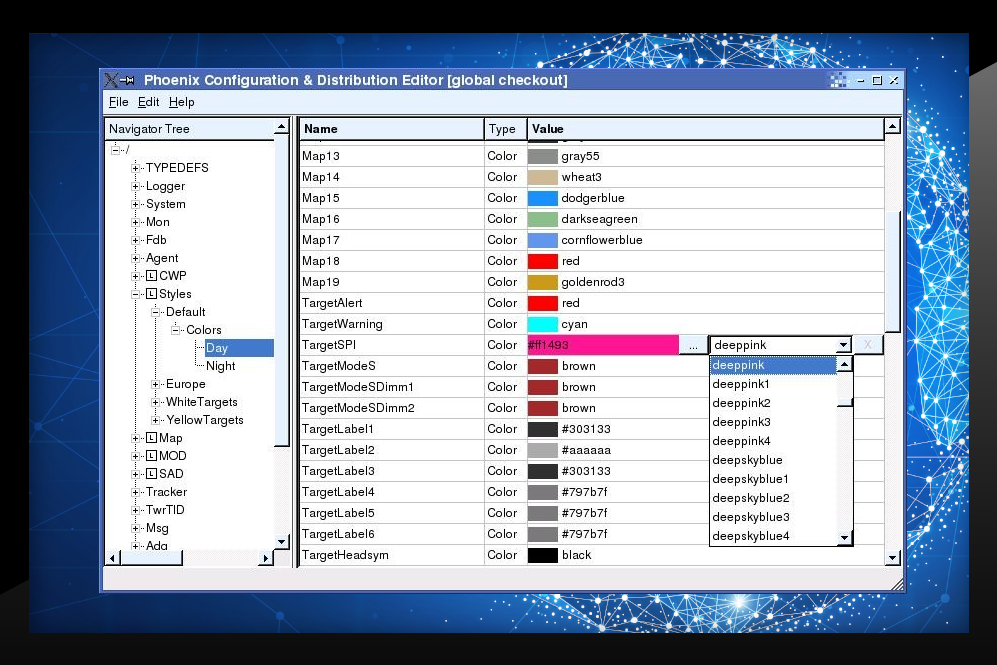Click the ellipsis button next to #ff1493

tap(693, 345)
